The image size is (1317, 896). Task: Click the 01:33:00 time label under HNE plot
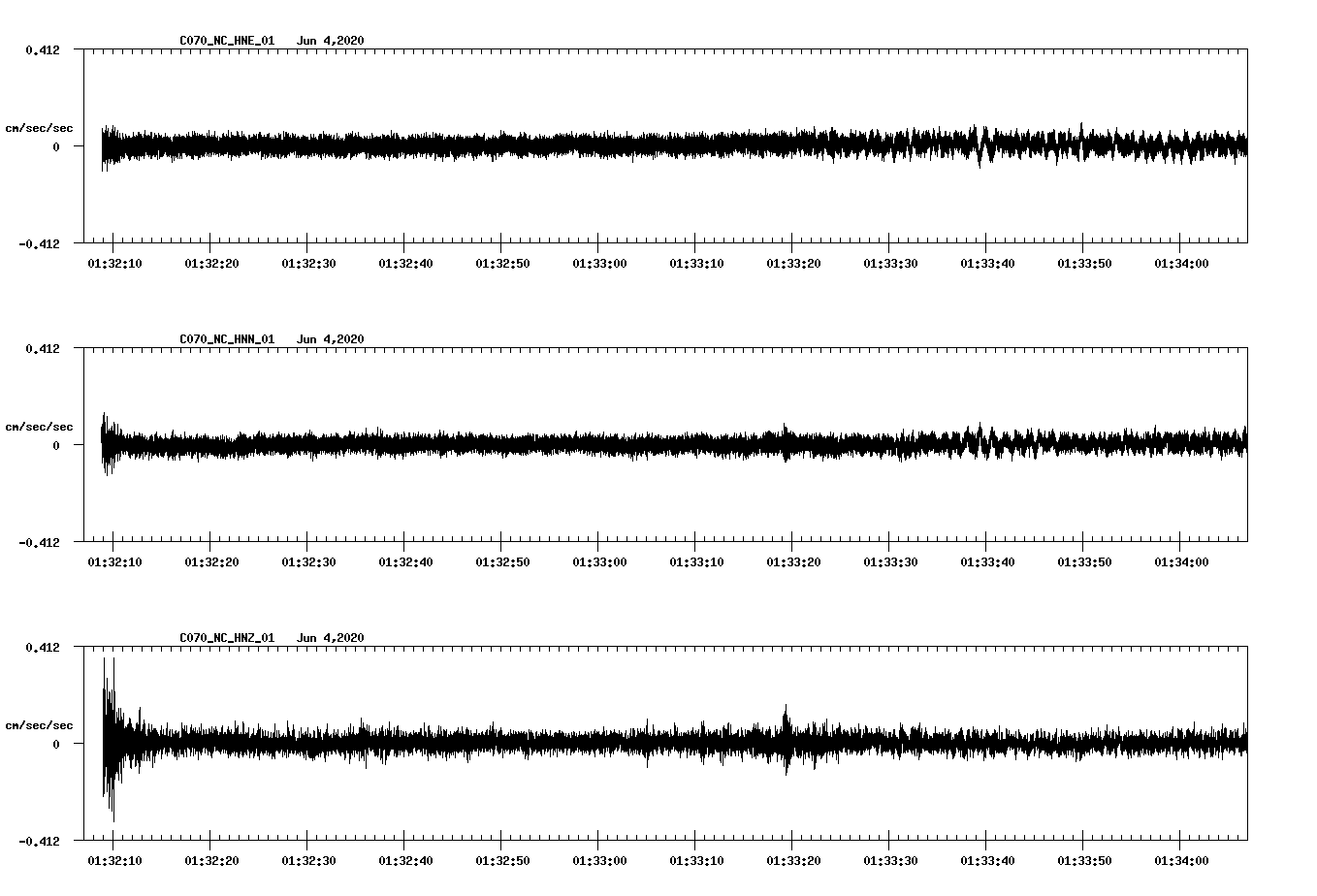click(x=599, y=264)
